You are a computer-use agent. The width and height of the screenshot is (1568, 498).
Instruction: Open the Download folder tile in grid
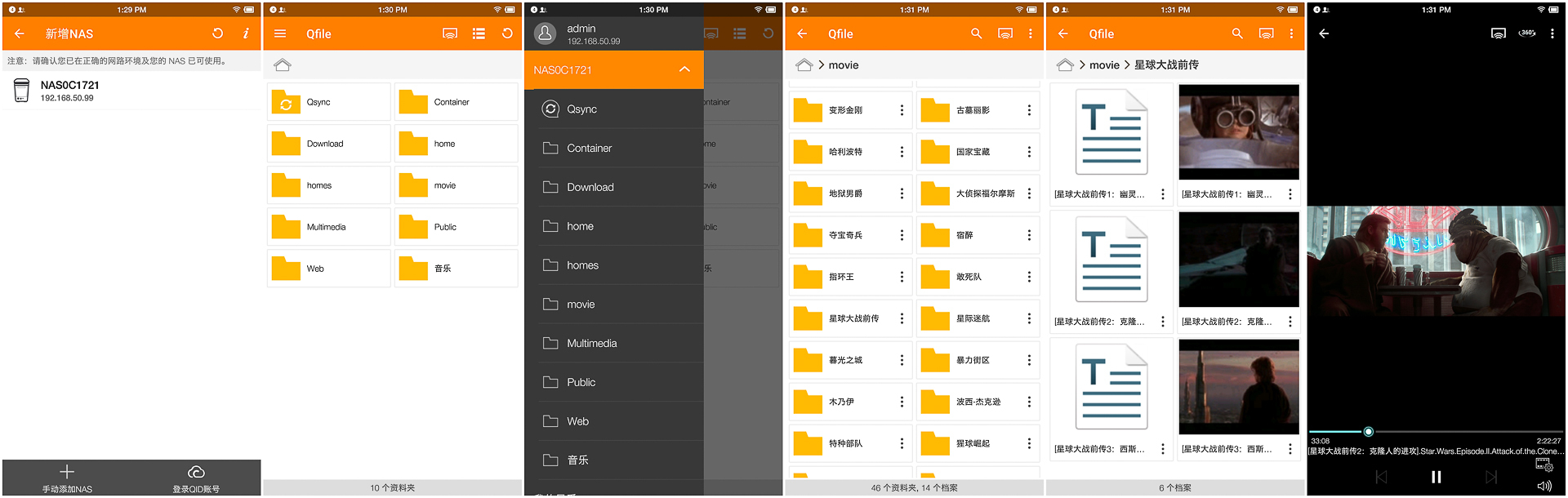click(x=329, y=144)
